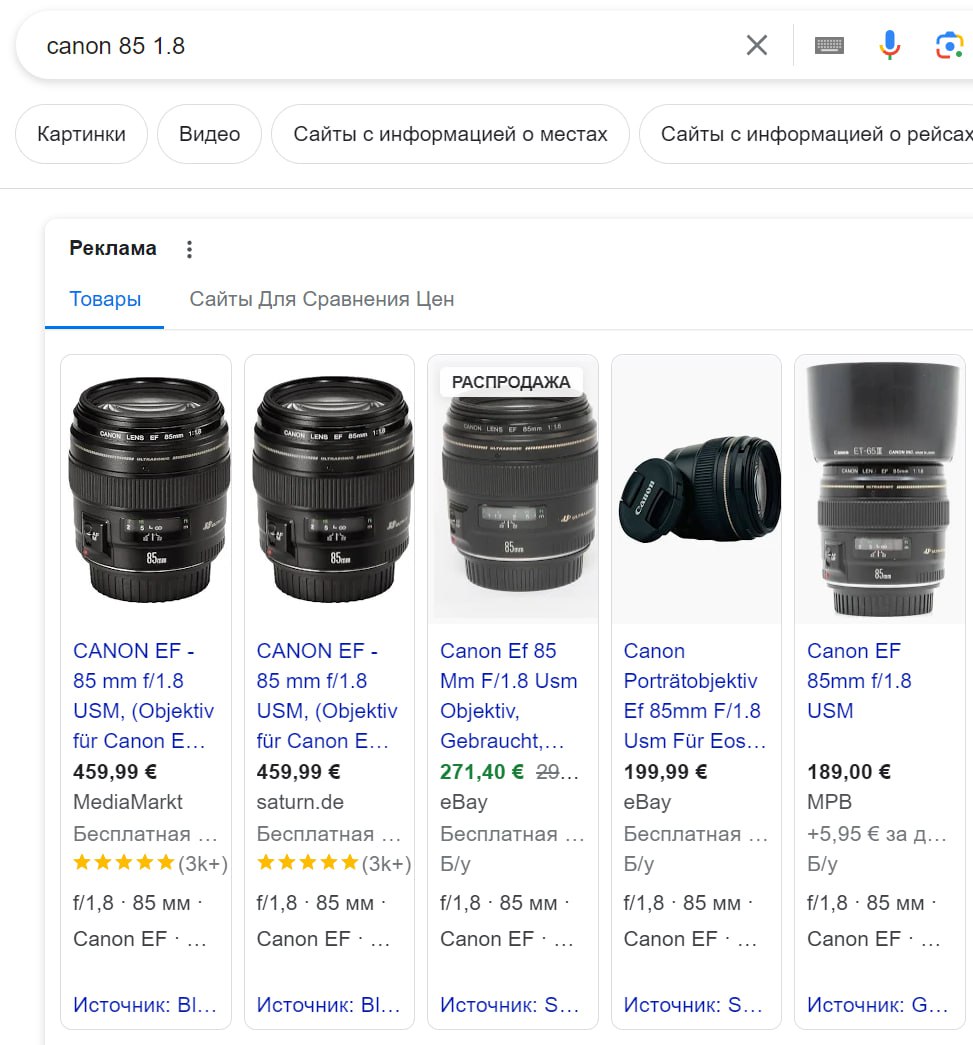Filter by Сайты с информацией о местах
The width and height of the screenshot is (973, 1045).
[x=450, y=134]
